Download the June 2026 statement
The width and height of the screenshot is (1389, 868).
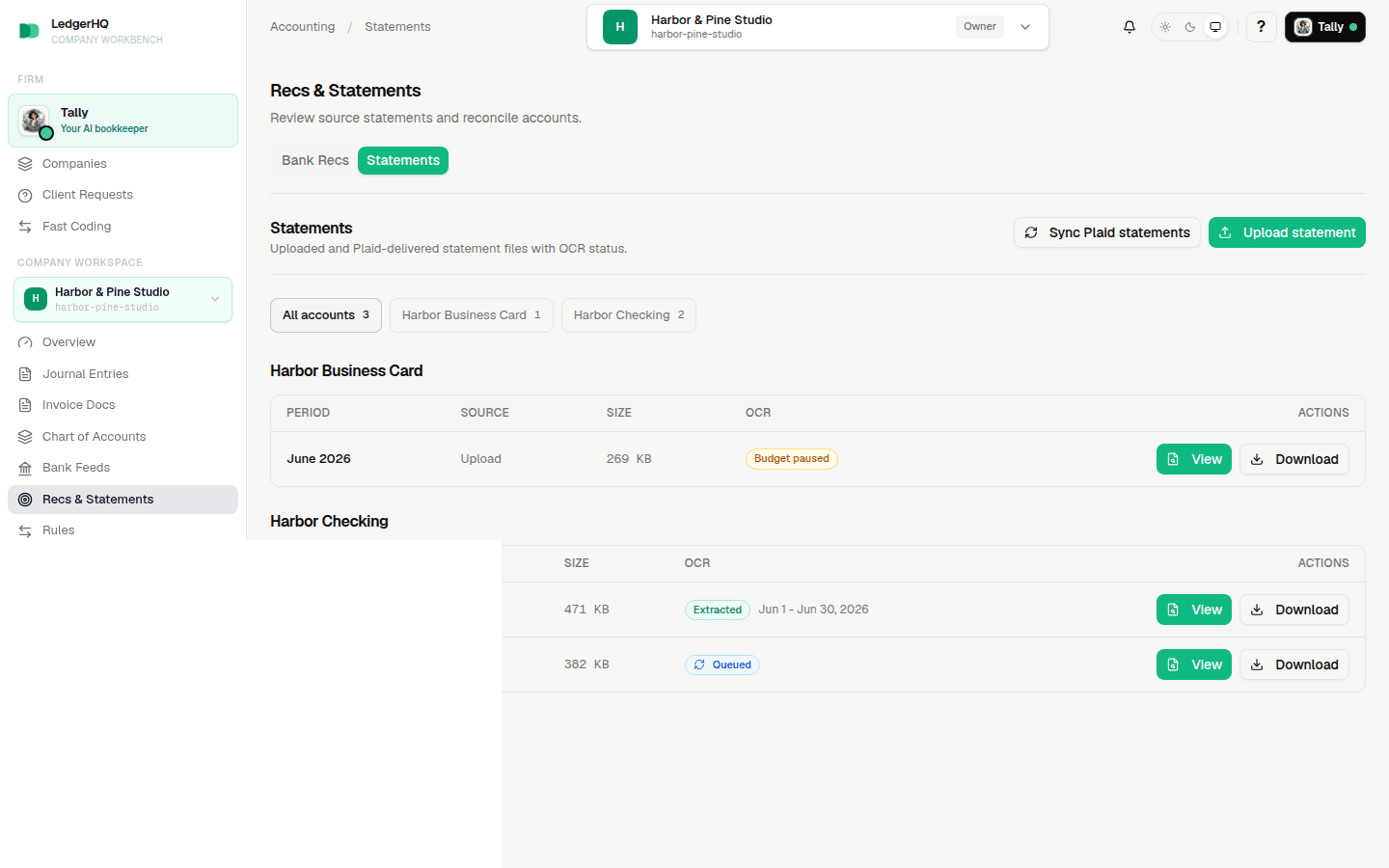pos(1294,459)
